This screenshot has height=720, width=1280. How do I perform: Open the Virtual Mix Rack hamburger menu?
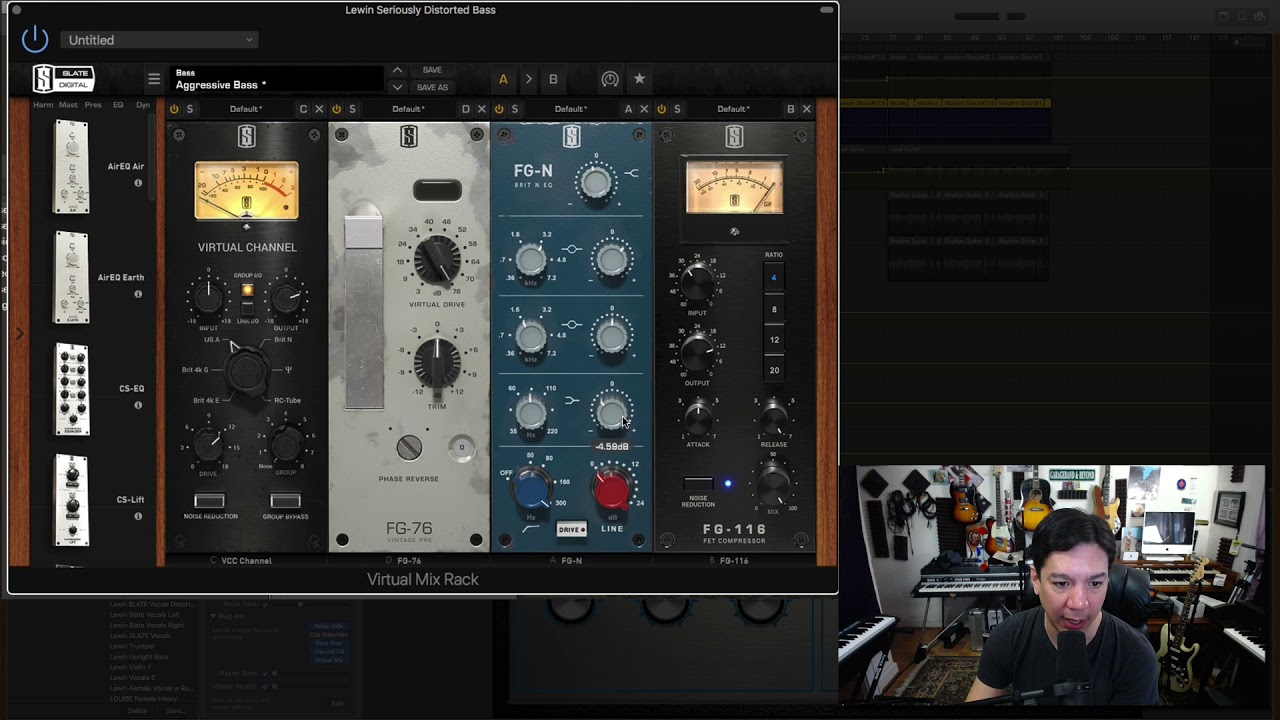[154, 79]
